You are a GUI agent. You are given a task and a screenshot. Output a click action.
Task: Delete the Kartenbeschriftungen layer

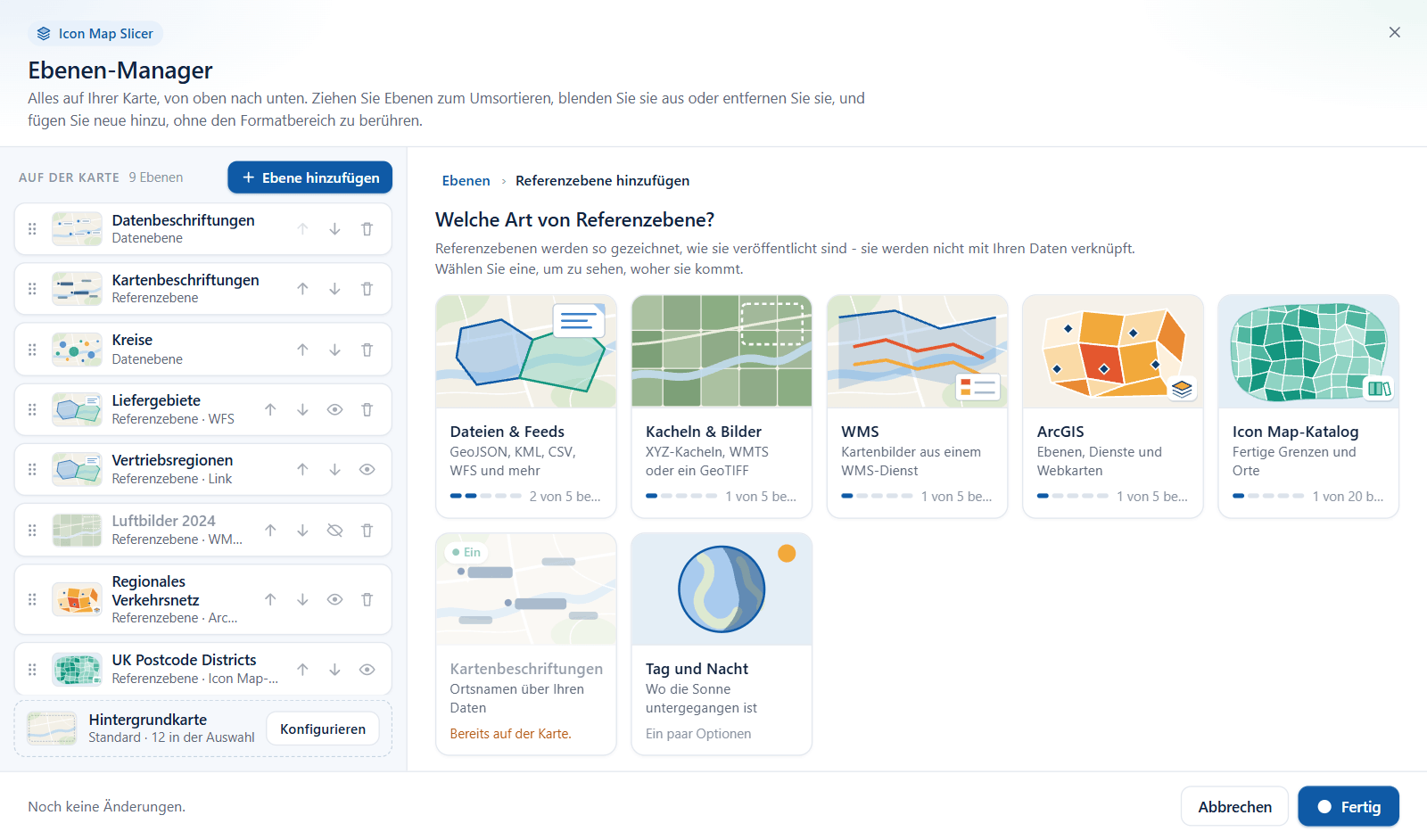[367, 289]
